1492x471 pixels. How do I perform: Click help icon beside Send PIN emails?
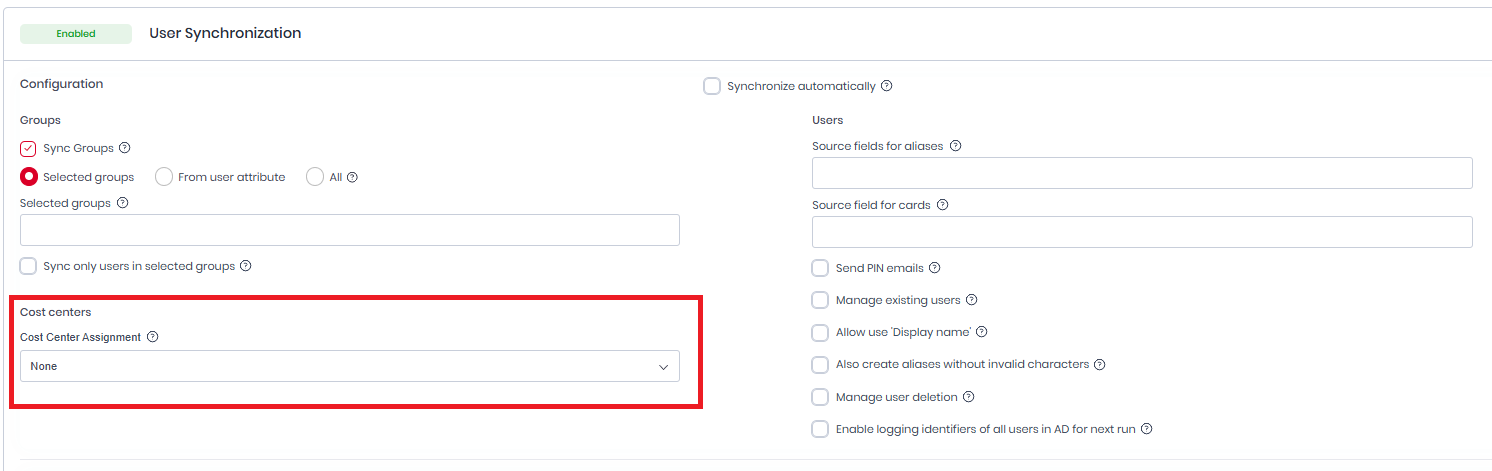pyautogui.click(x=934, y=268)
